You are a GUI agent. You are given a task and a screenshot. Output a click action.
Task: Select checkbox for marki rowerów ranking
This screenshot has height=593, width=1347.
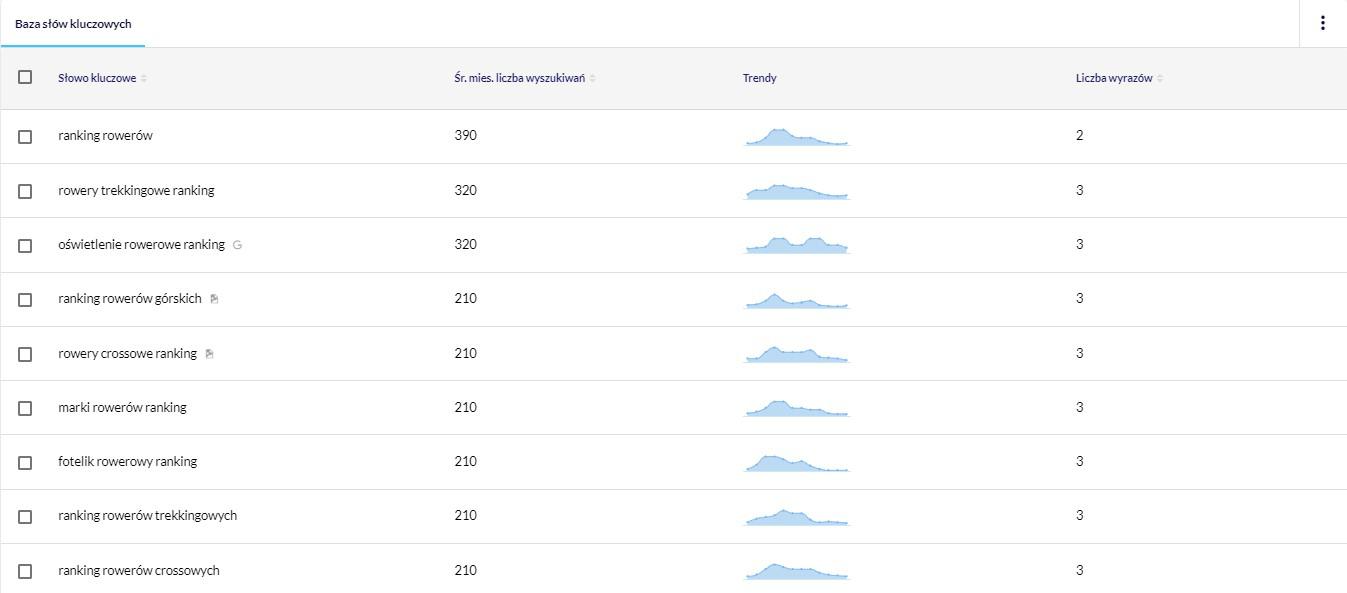pos(25,408)
